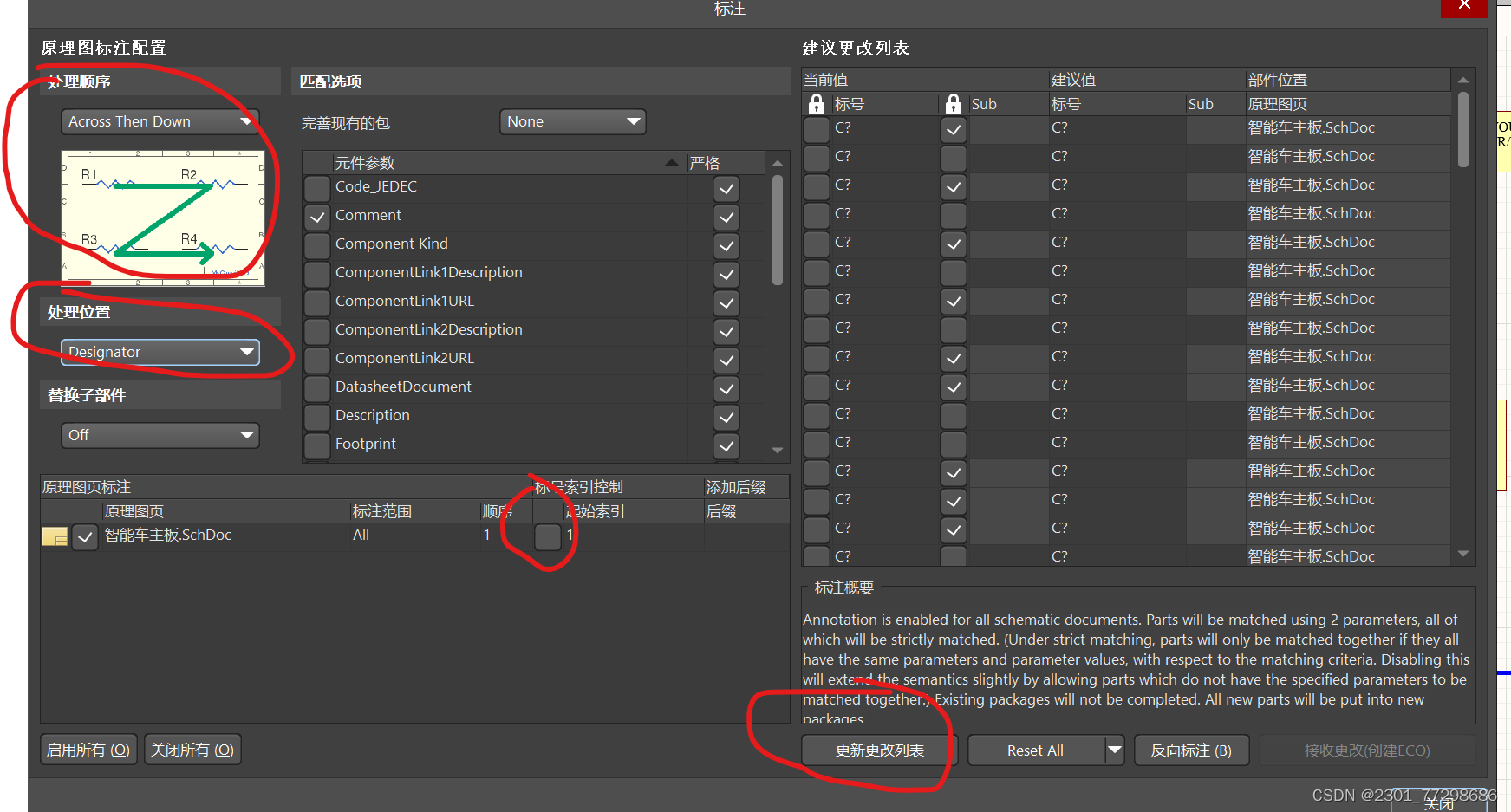
Task: Click the 接收更改(创建ECO) button
Action: [1366, 750]
